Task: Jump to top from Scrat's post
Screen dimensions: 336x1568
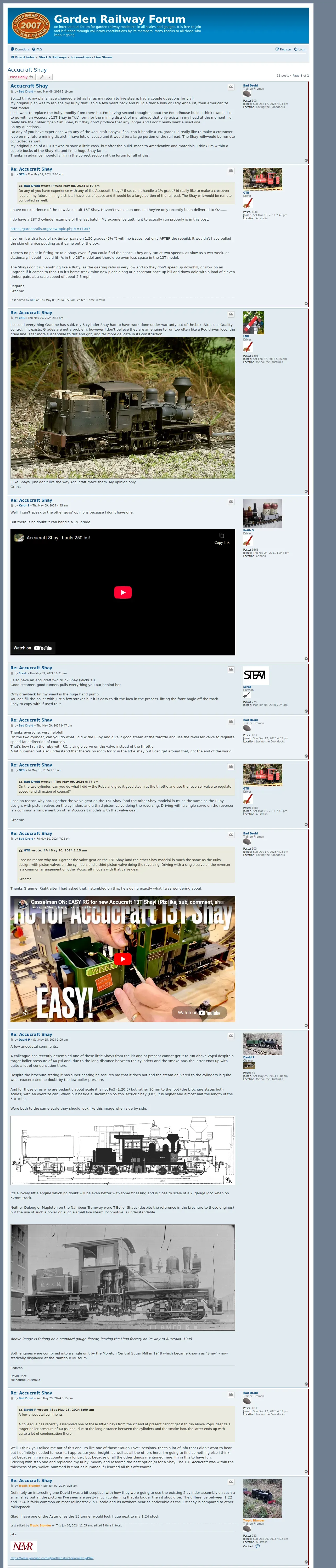Action: (306, 711)
